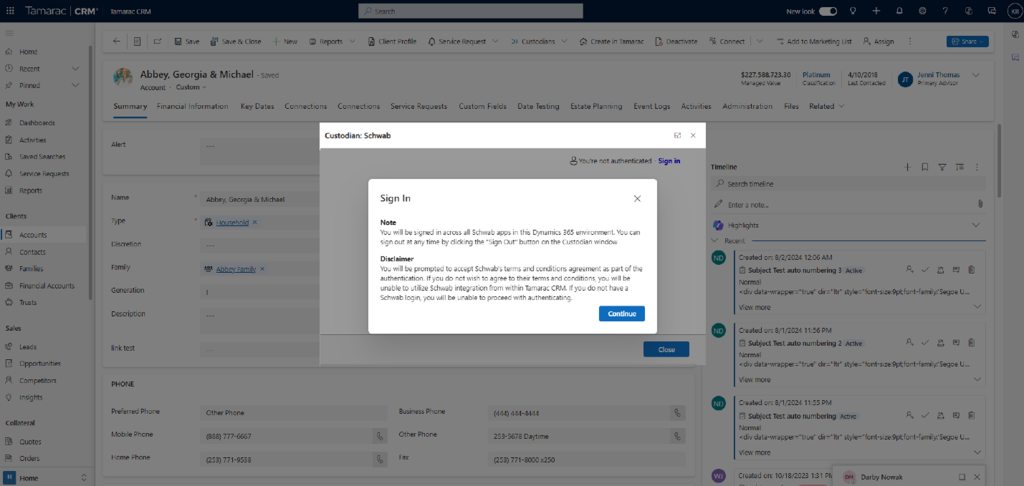The width and height of the screenshot is (1024, 486).
Task: Open the Home area switcher at bottom left
Action: (46, 478)
